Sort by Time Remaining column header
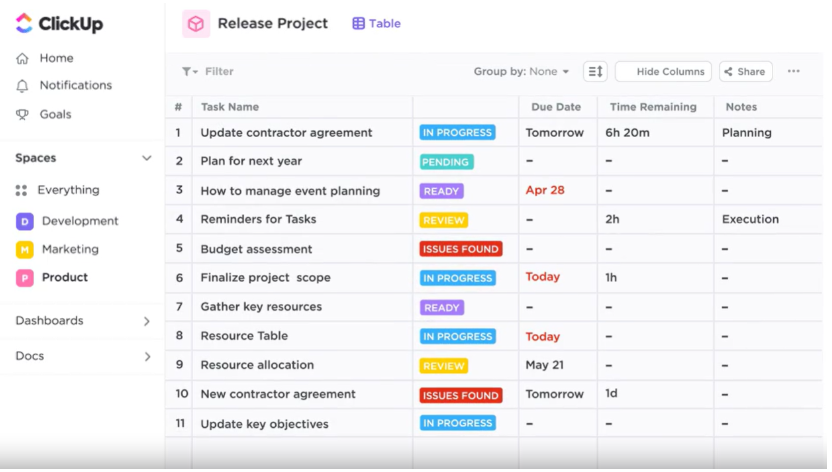This screenshot has width=832, height=472. coord(653,107)
